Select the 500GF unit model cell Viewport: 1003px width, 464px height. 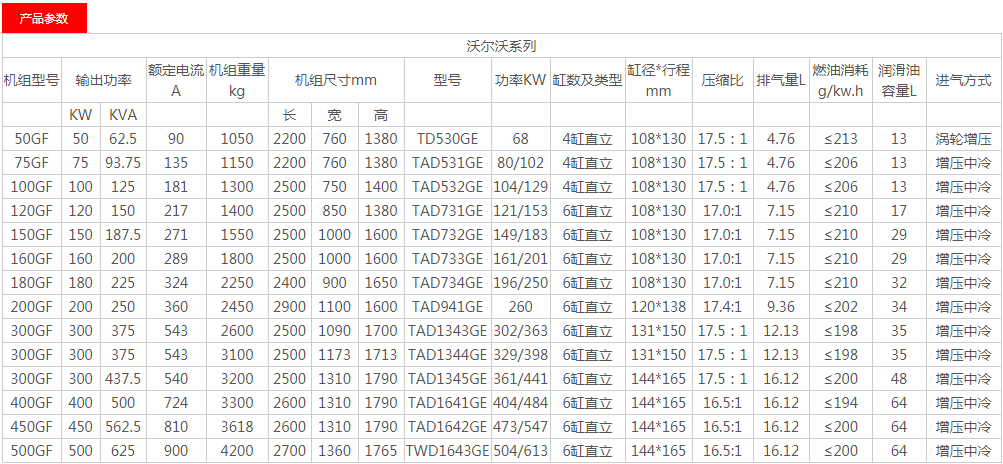31,452
